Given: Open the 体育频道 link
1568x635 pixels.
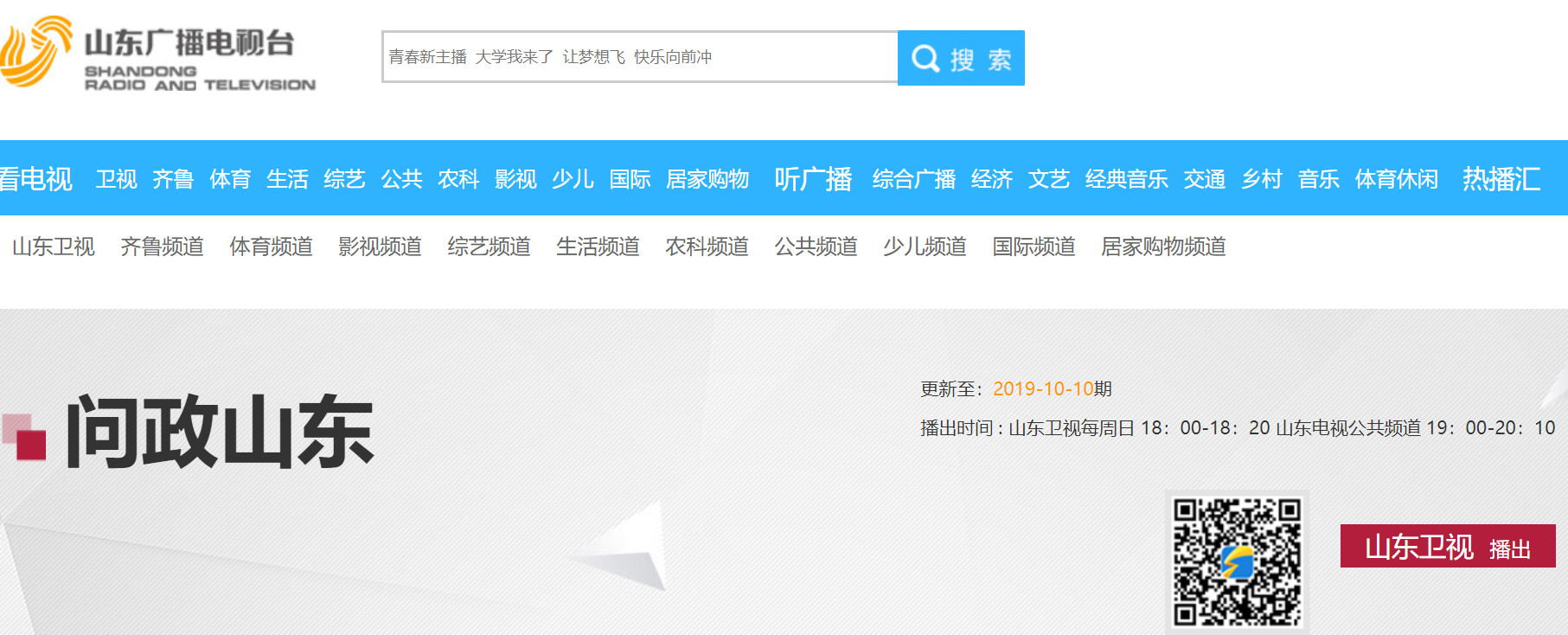Looking at the screenshot, I should 272,247.
